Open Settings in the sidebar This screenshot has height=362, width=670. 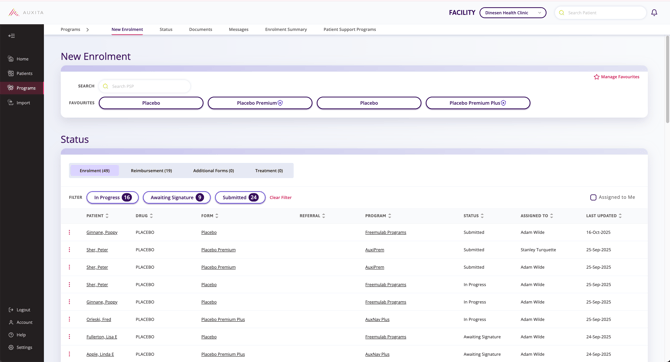click(x=20, y=347)
